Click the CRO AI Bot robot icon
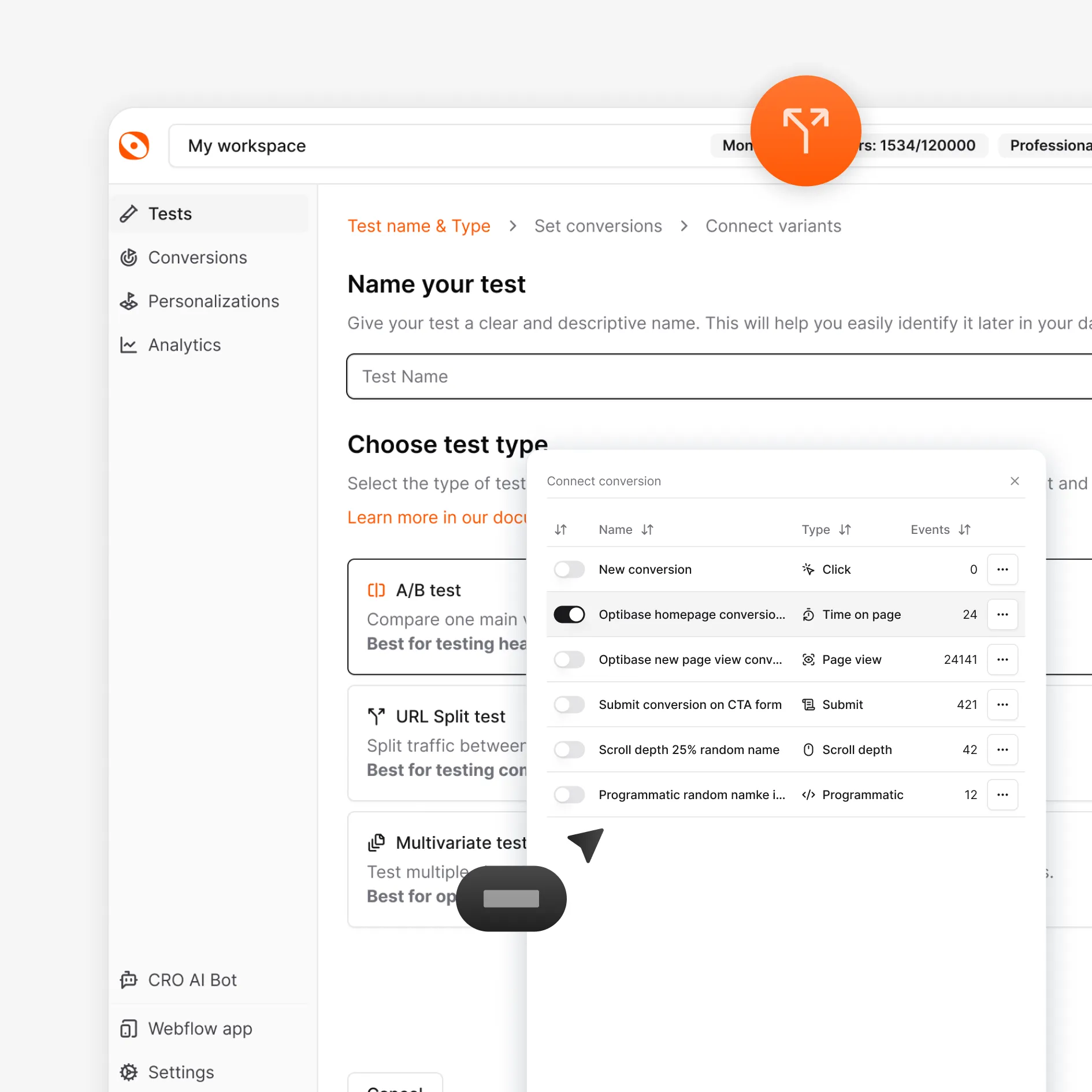 [x=128, y=980]
